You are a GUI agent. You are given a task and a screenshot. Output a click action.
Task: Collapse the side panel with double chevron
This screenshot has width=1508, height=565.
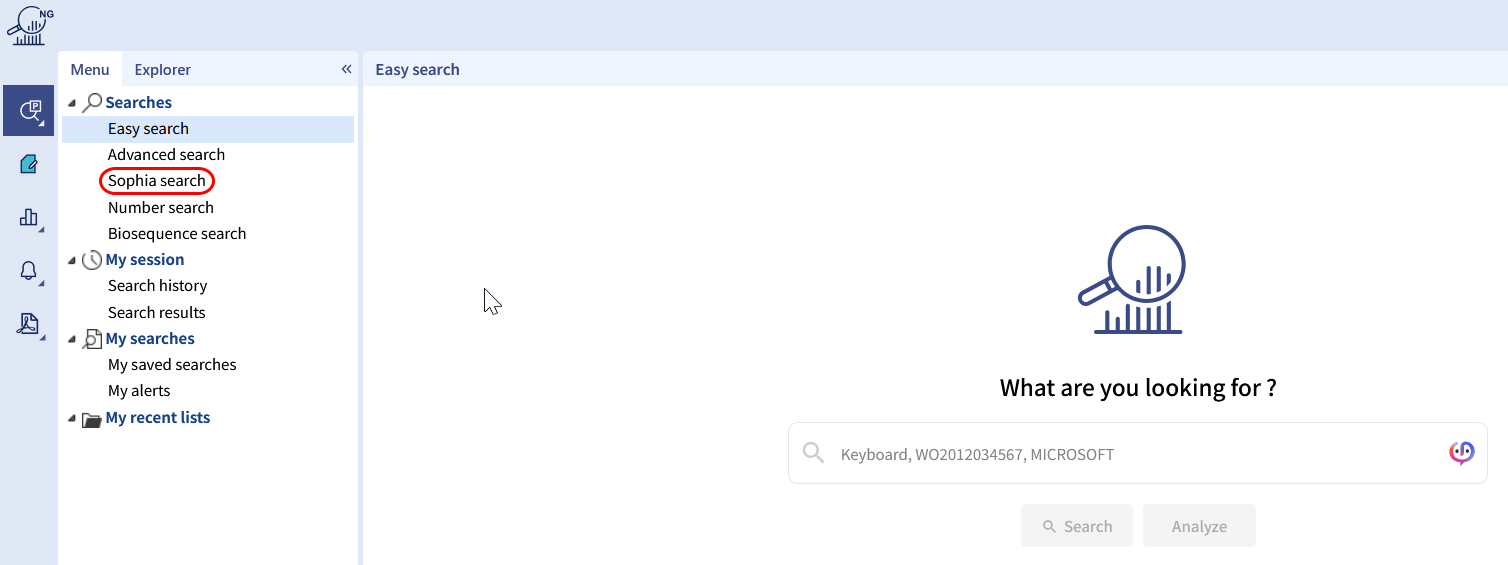[x=346, y=69]
